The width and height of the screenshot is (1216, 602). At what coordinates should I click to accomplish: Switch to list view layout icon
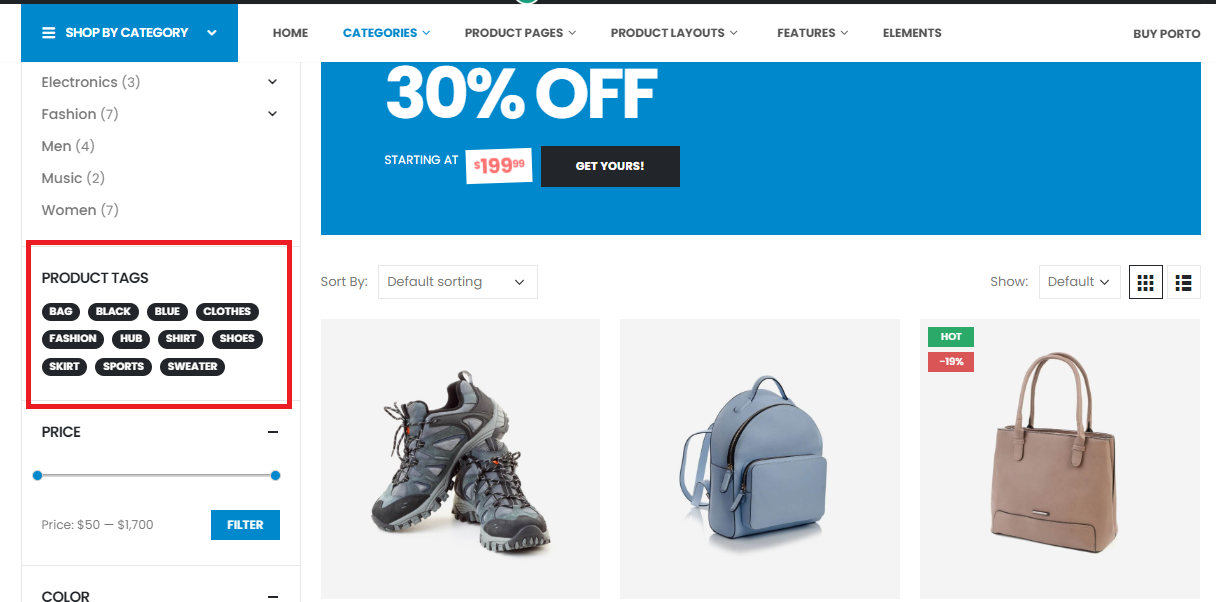(1184, 282)
